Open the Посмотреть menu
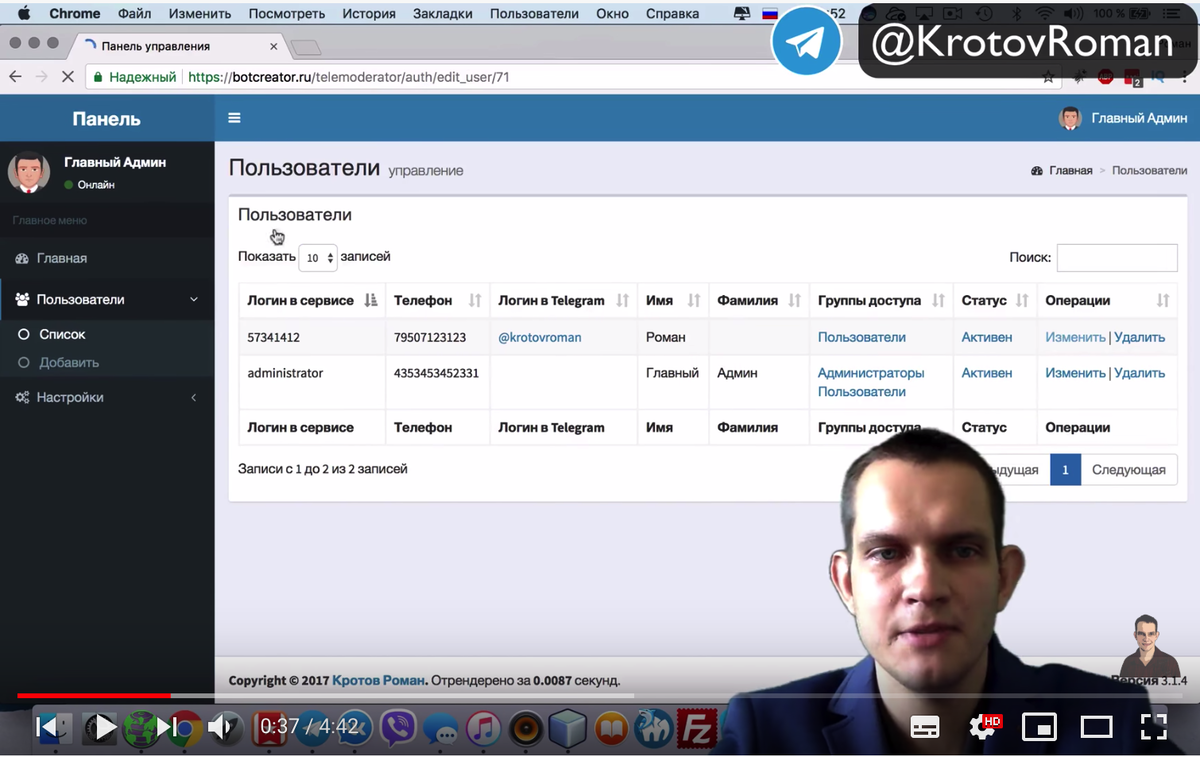The width and height of the screenshot is (1200, 757). pyautogui.click(x=287, y=14)
